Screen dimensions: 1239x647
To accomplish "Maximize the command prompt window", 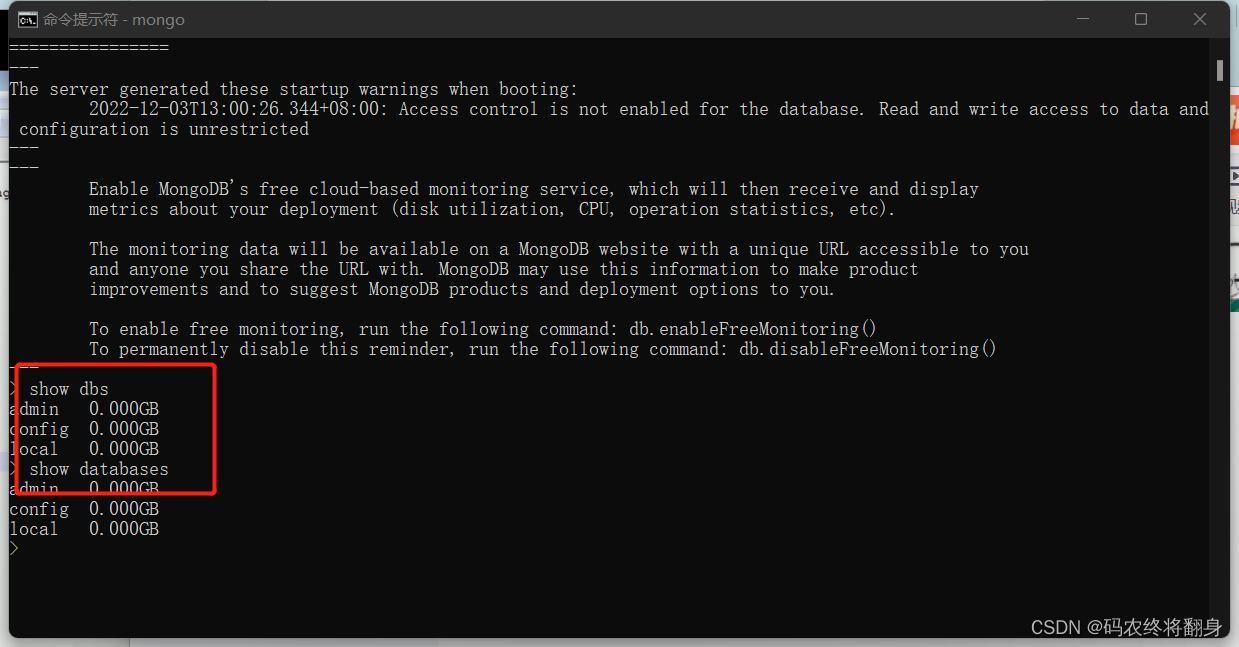I will tap(1141, 19).
